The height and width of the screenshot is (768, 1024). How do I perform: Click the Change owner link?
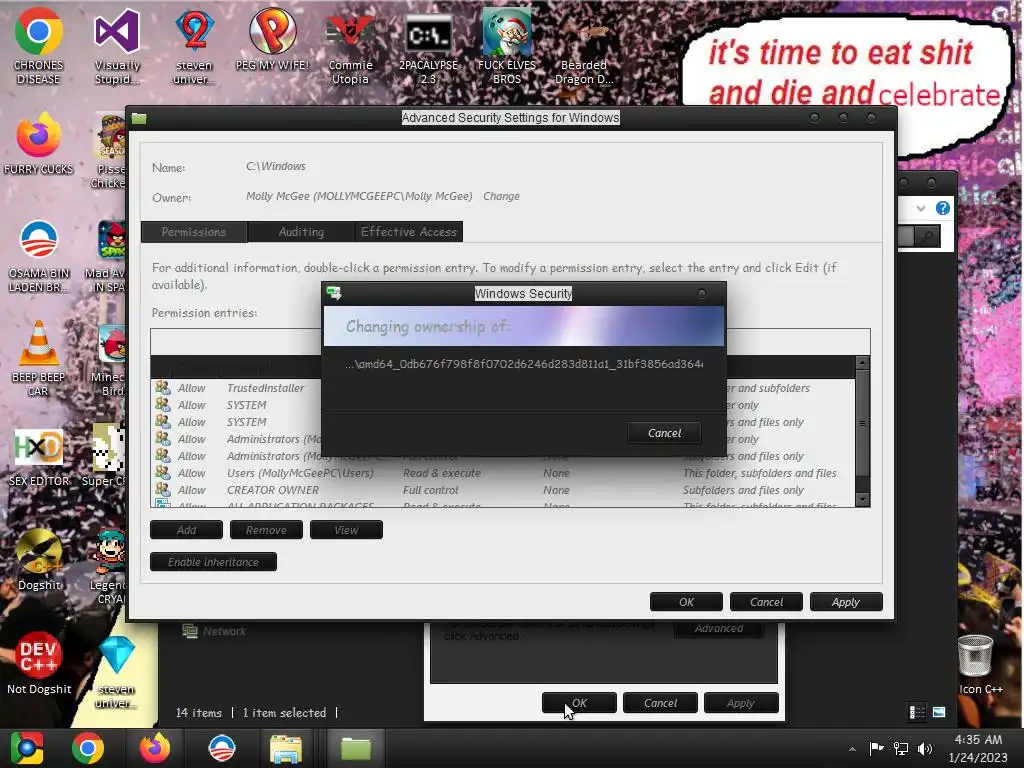point(502,196)
